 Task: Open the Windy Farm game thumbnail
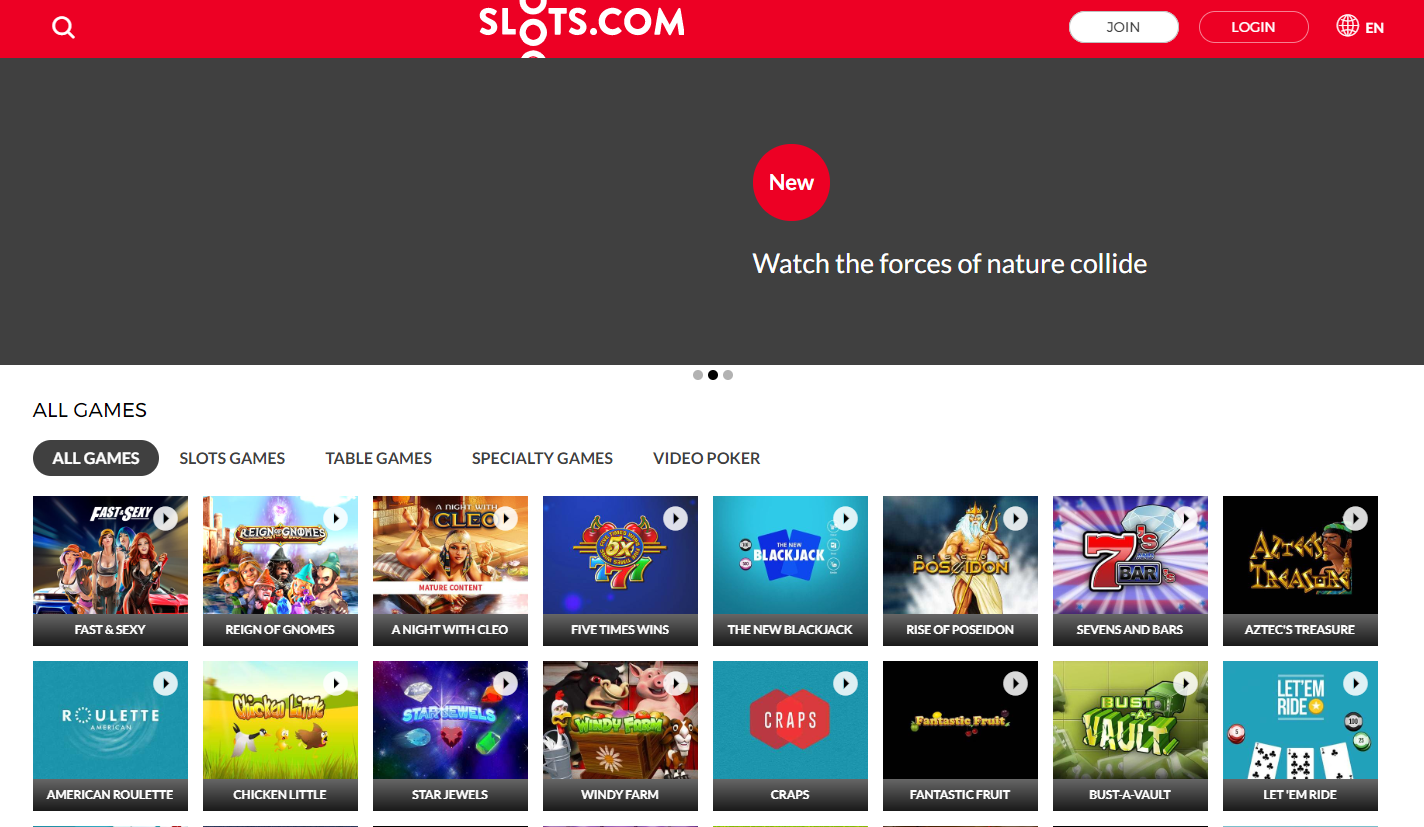[x=620, y=735]
